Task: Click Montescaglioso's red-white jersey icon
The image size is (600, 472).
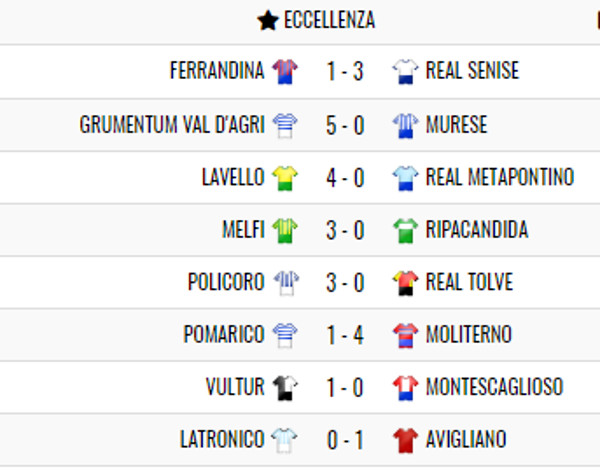Action: (x=405, y=387)
